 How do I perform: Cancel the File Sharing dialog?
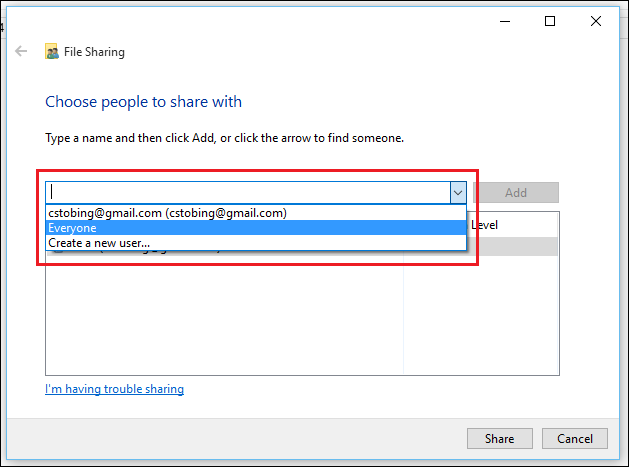(x=575, y=438)
